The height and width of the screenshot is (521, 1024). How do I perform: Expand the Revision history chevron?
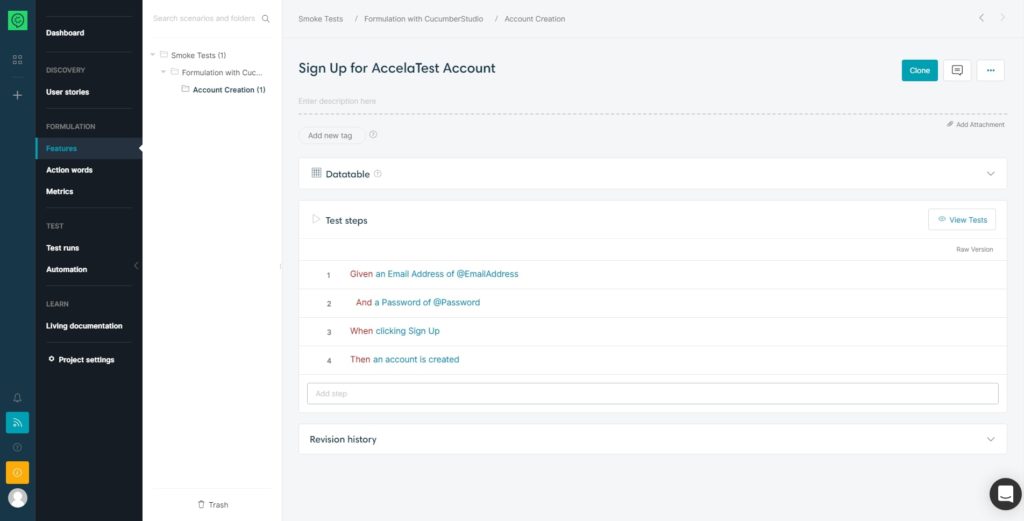(990, 439)
